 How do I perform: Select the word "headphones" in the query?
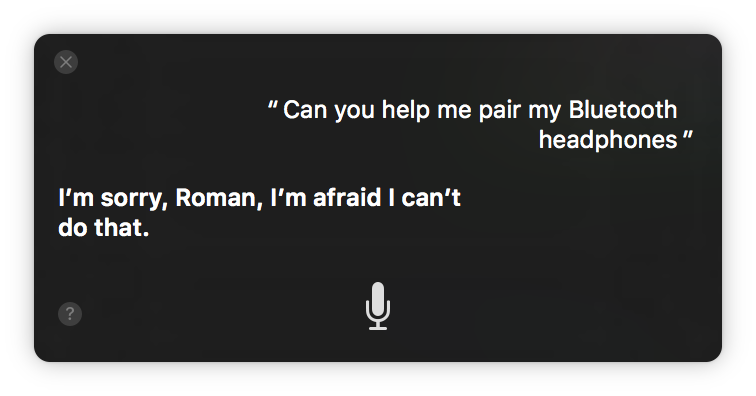click(608, 140)
